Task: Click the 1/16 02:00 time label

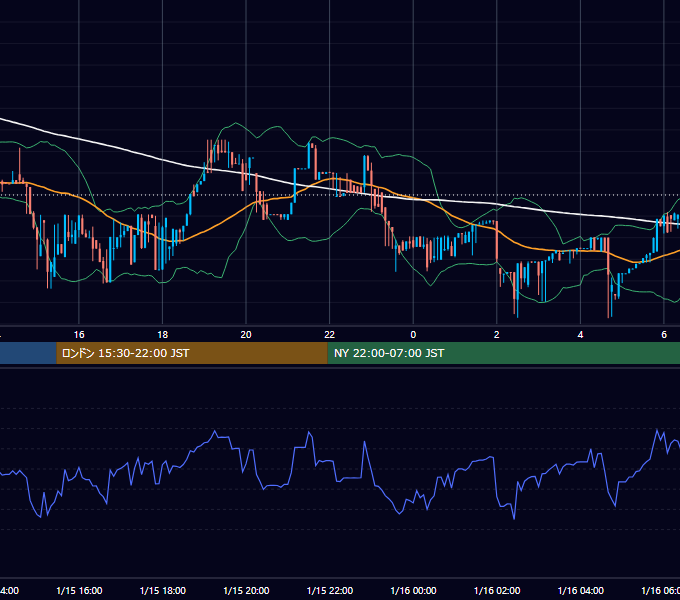Action: click(x=497, y=590)
